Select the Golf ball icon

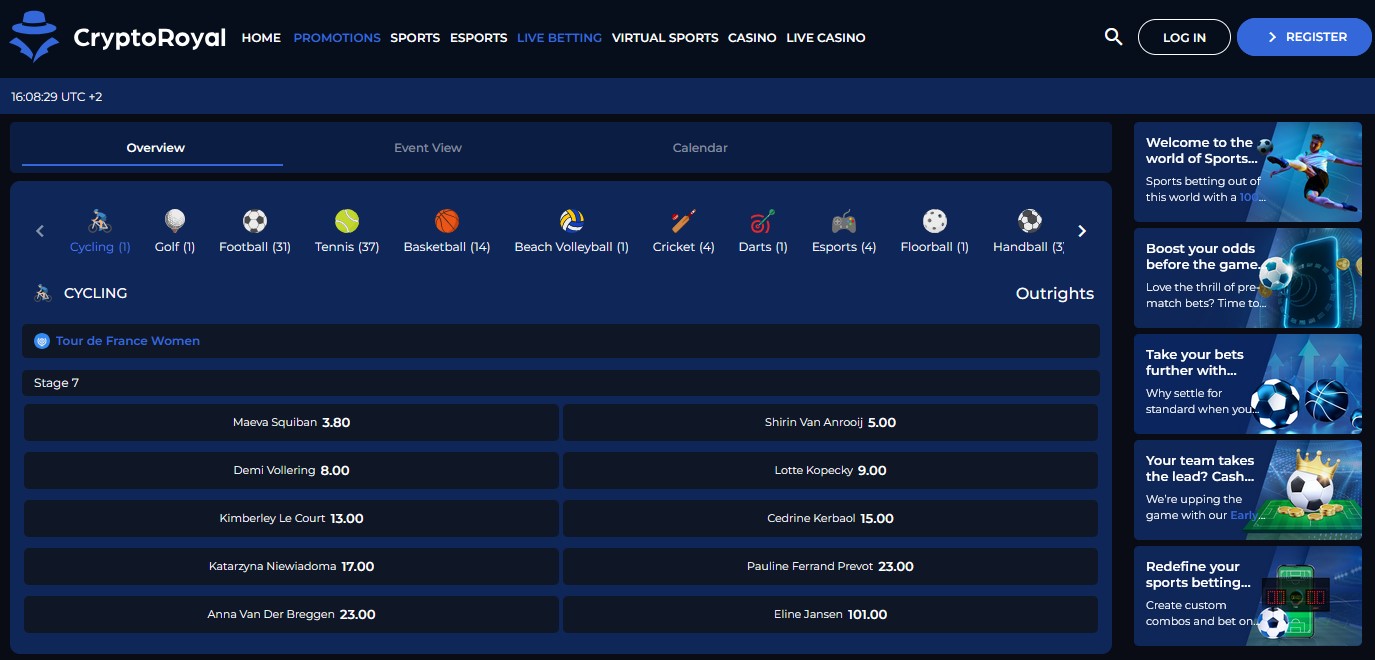tap(175, 221)
